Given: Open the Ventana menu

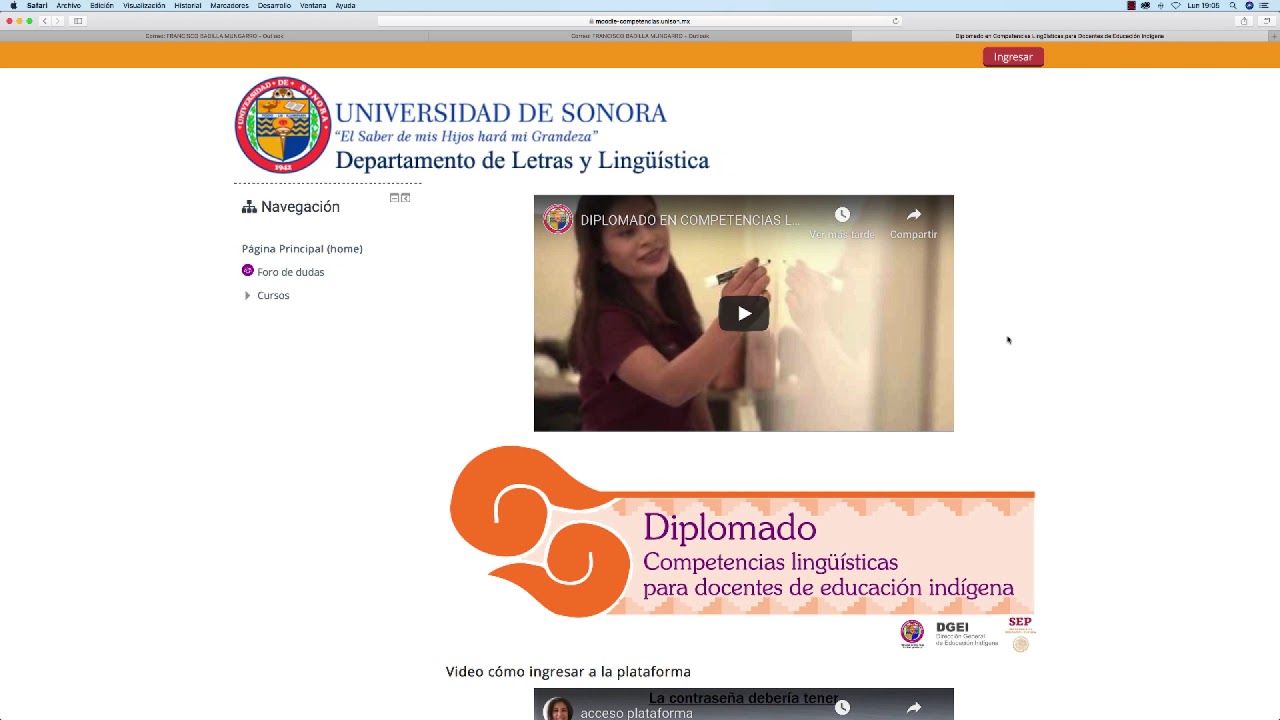Looking at the screenshot, I should [x=313, y=6].
